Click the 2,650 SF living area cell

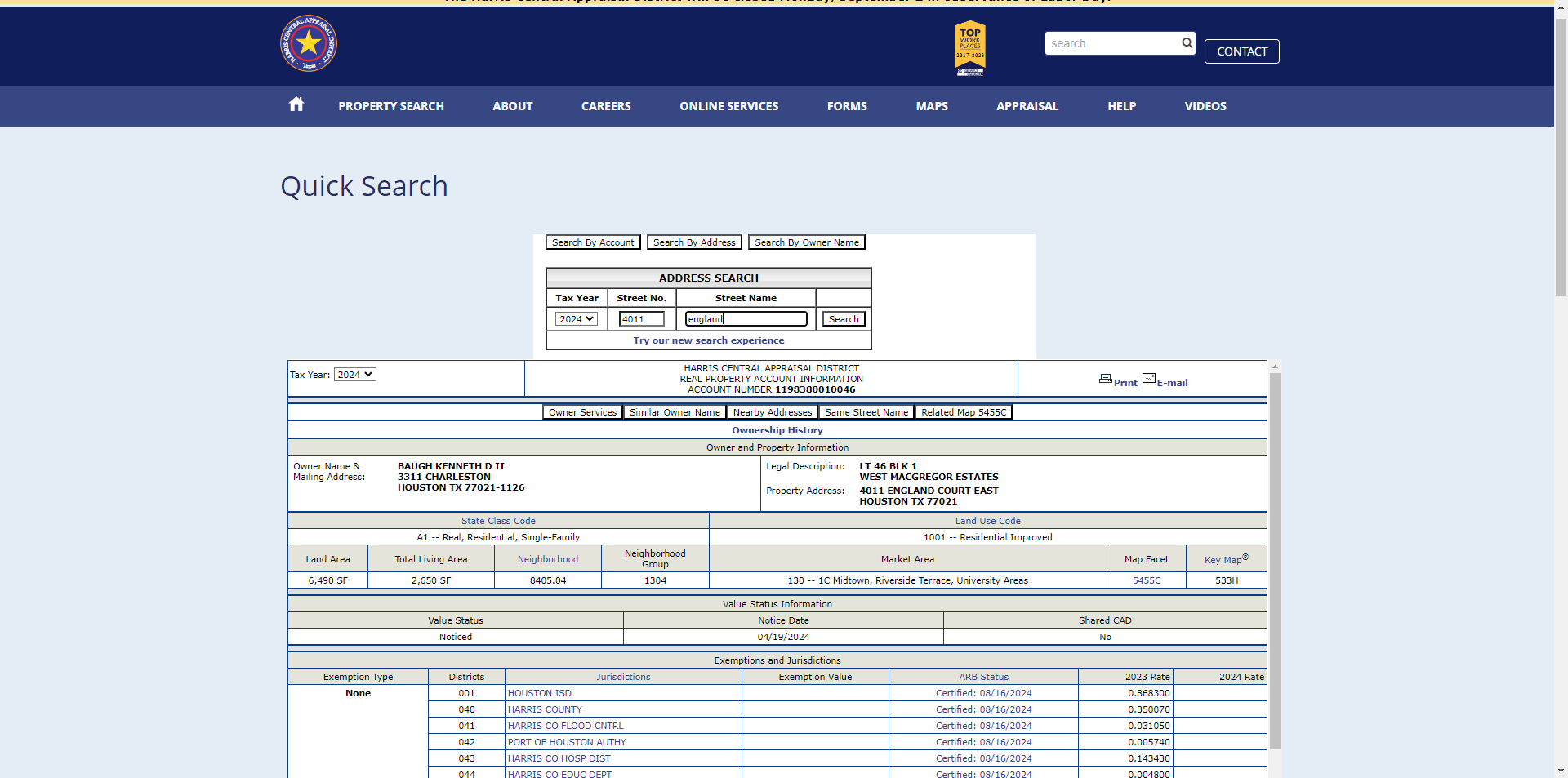(x=431, y=580)
